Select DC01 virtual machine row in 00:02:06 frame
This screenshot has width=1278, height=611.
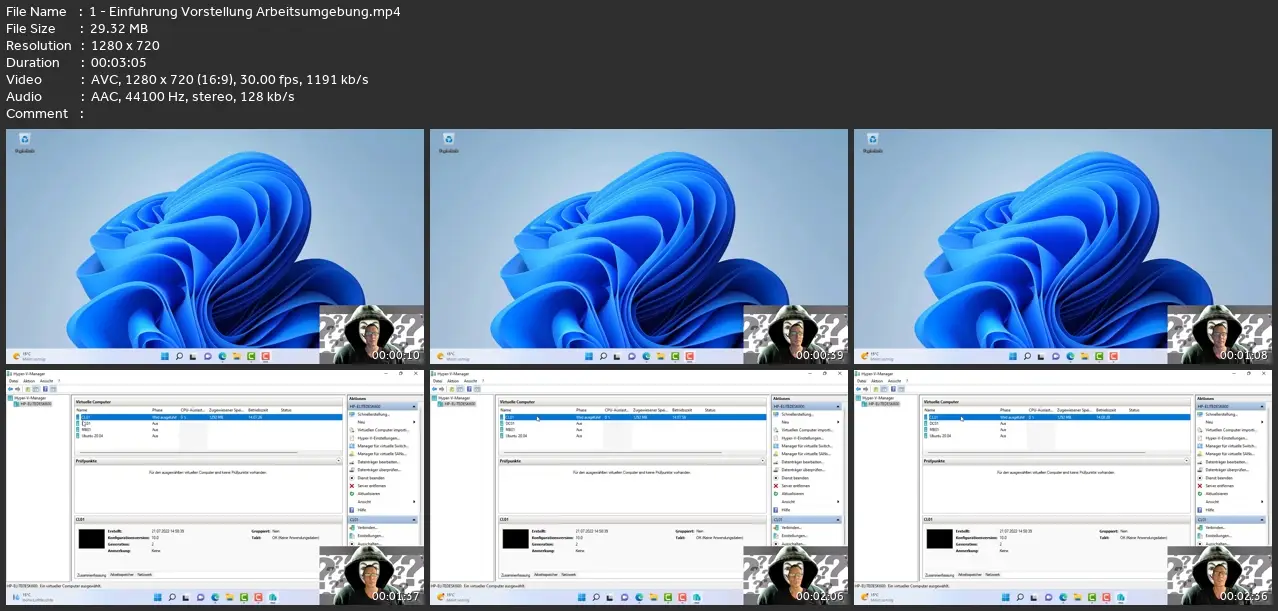pyautogui.click(x=633, y=423)
